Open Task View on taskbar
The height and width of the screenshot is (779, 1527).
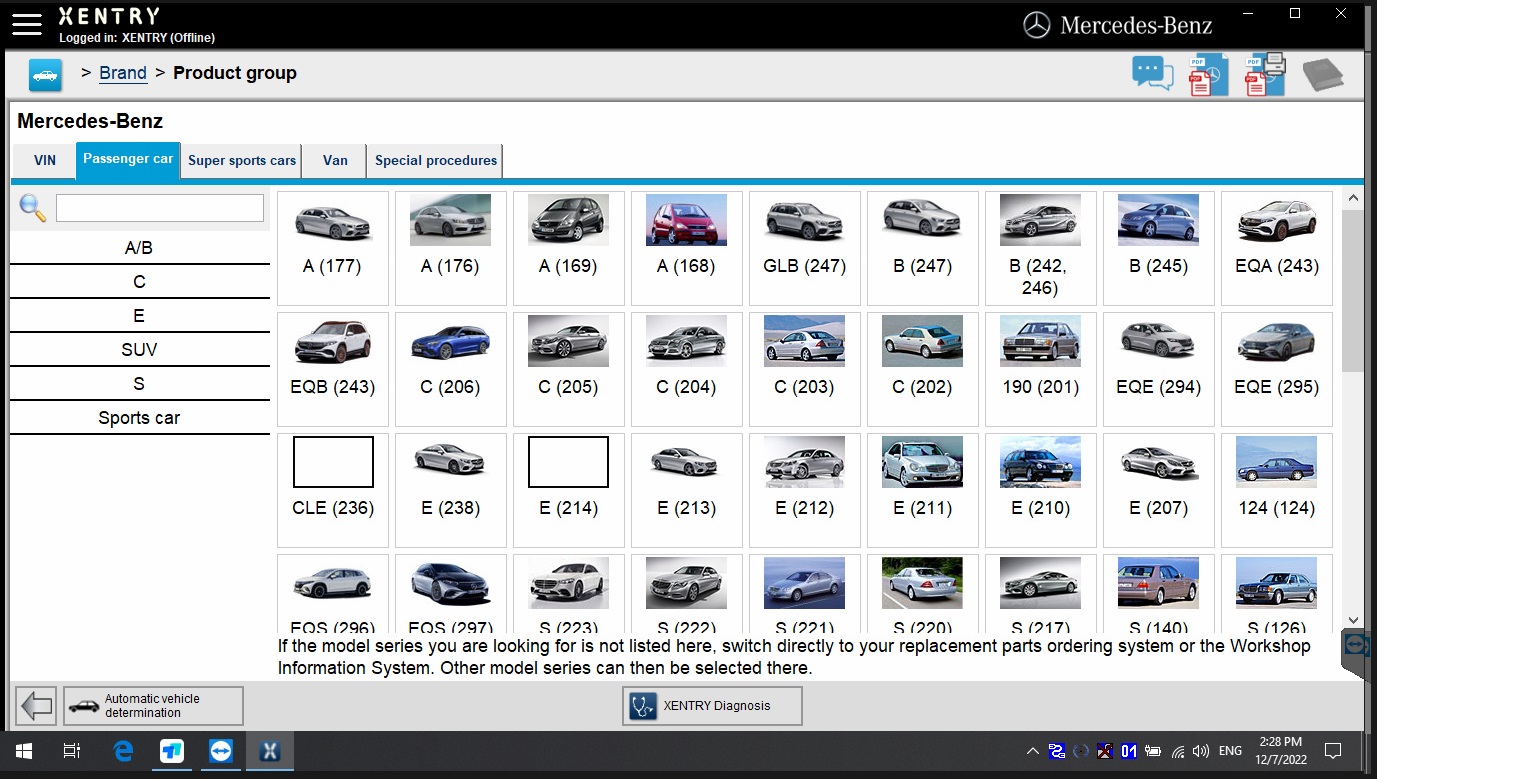72,751
